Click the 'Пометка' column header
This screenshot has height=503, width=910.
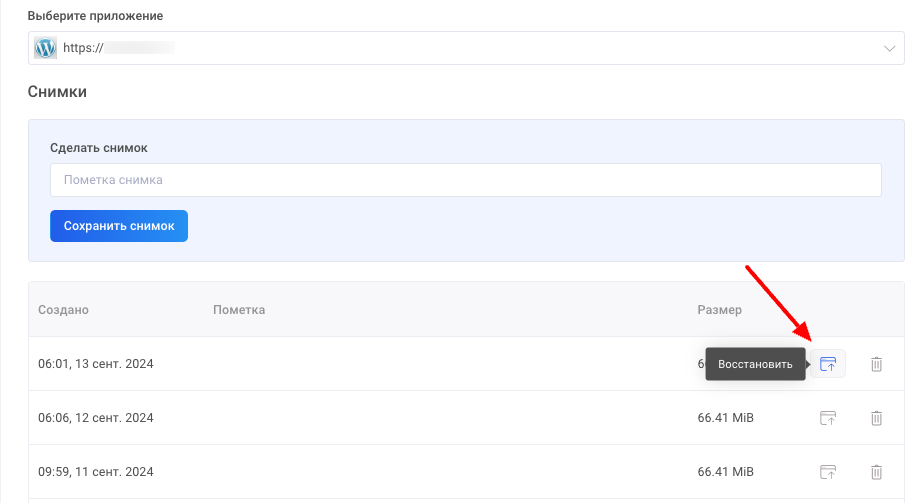[239, 310]
